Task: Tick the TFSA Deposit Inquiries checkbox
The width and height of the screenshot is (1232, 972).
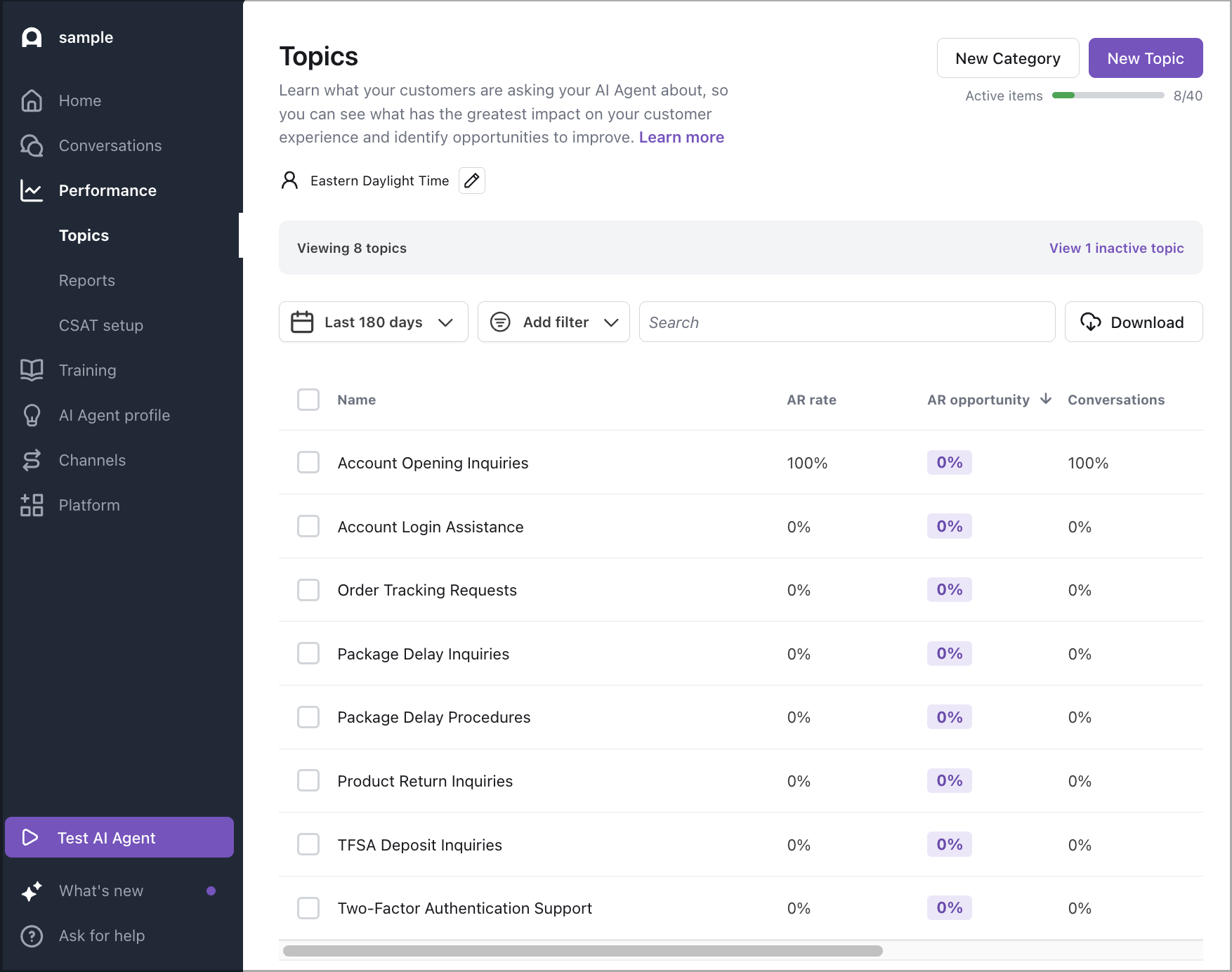Action: 308,844
